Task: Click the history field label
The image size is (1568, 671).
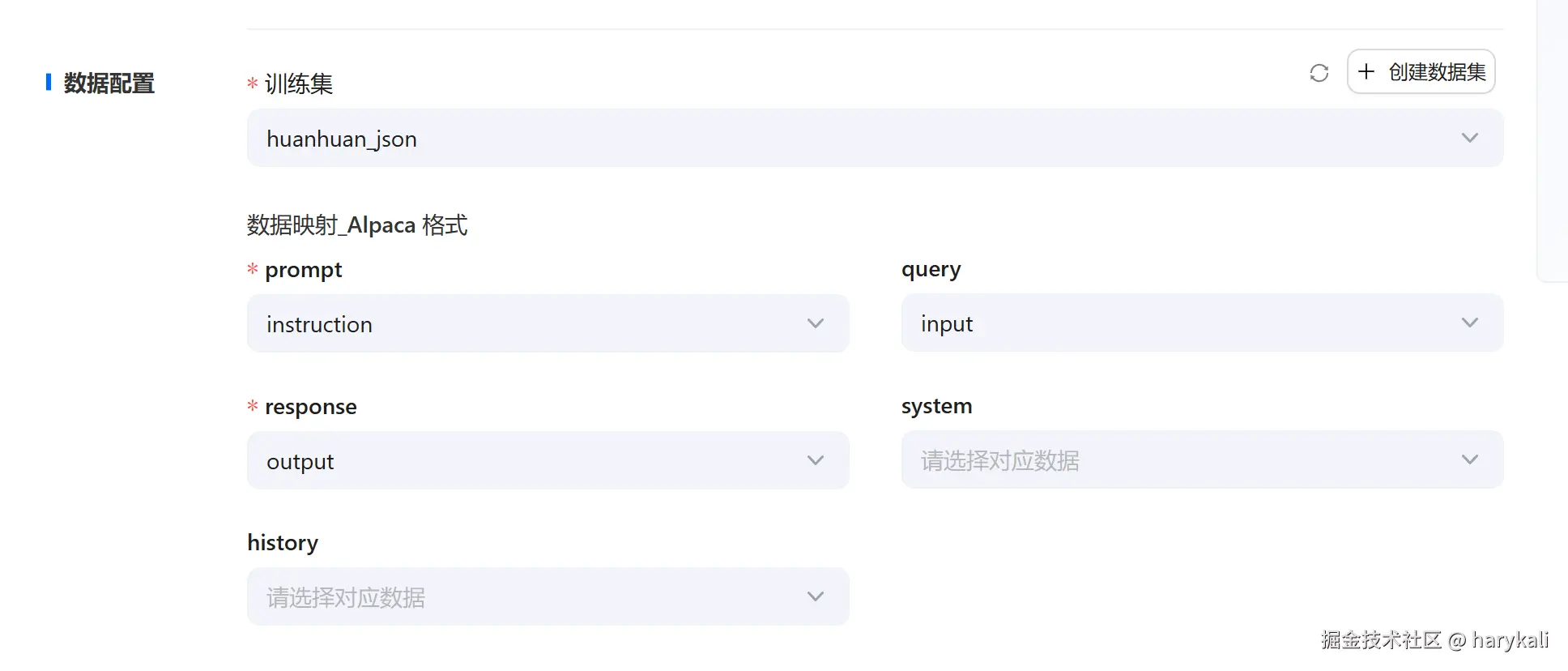Action: pyautogui.click(x=283, y=542)
